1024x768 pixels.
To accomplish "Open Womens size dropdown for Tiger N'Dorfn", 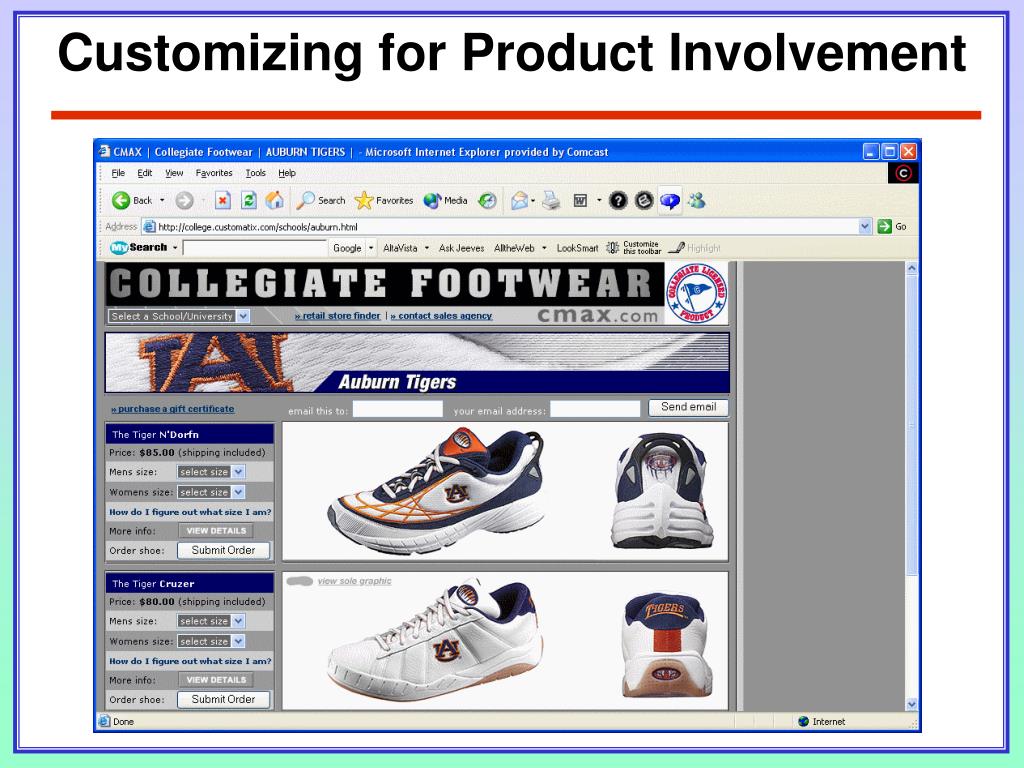I will 238,492.
